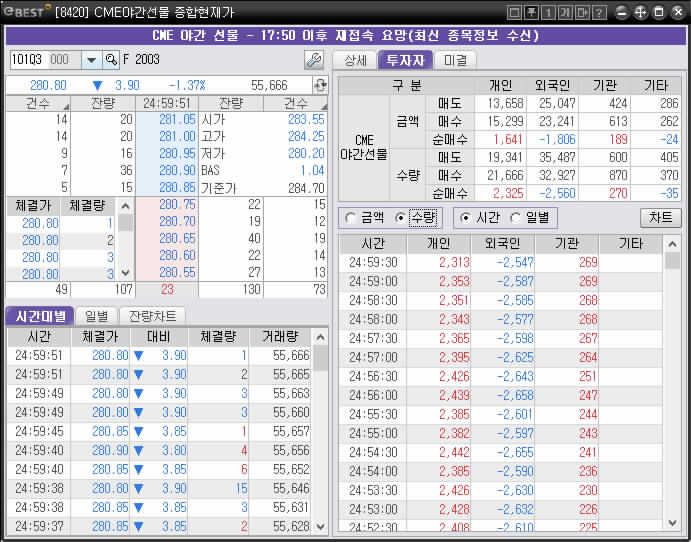This screenshot has width=691, height=542.
Task: Click the 24:56:00 row time cell
Action: [x=373, y=395]
